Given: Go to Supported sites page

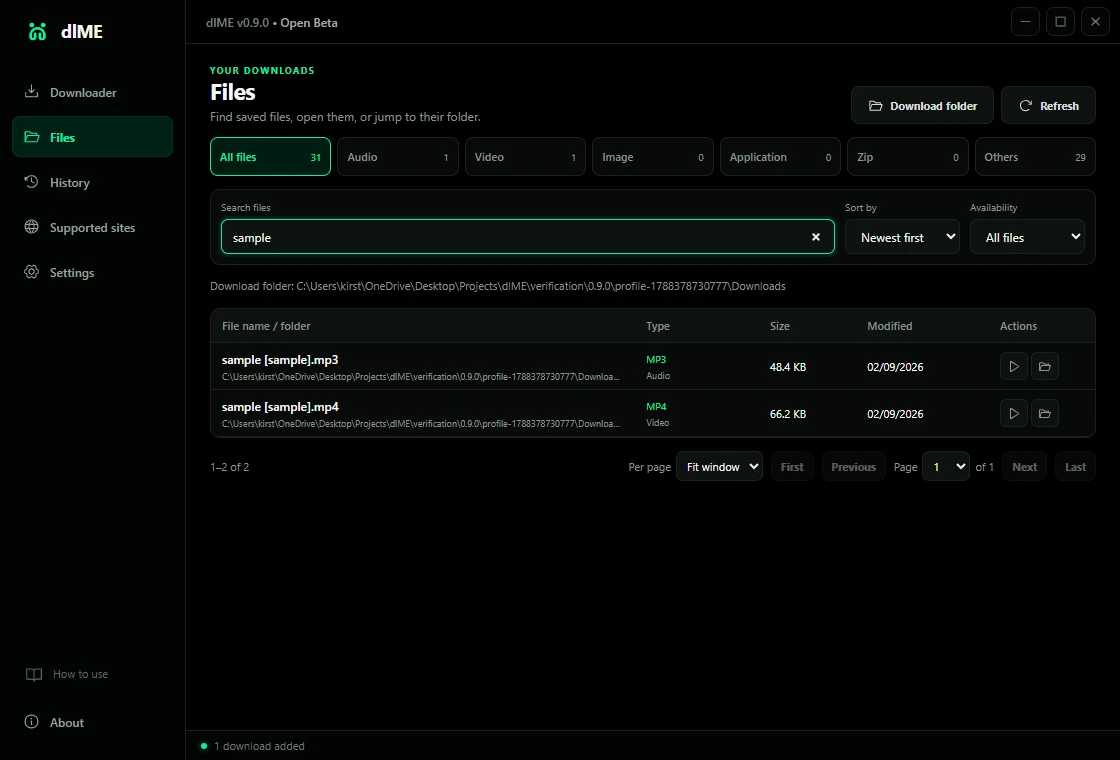Looking at the screenshot, I should point(92,227).
